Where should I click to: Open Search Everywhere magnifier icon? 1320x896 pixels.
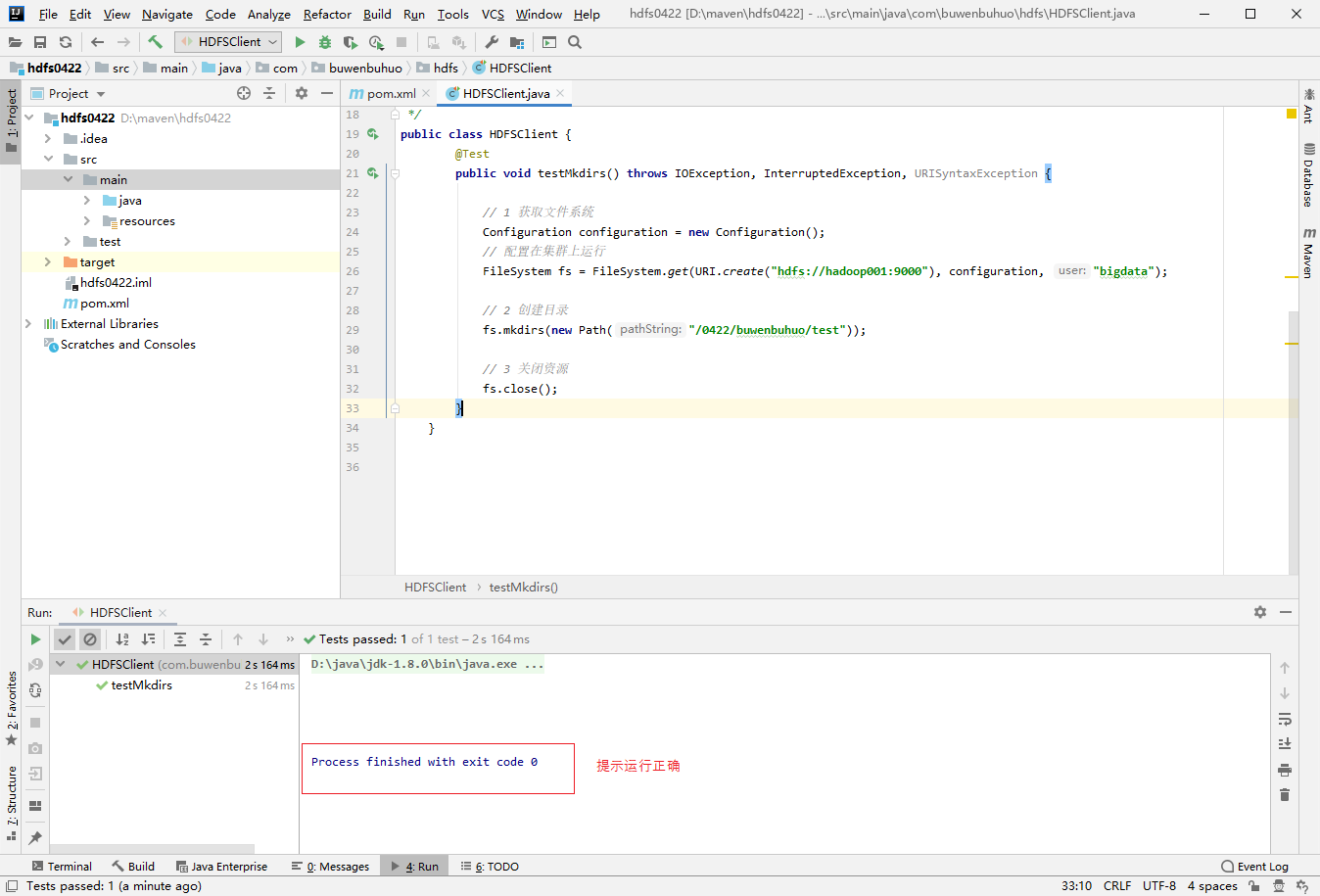pos(575,42)
